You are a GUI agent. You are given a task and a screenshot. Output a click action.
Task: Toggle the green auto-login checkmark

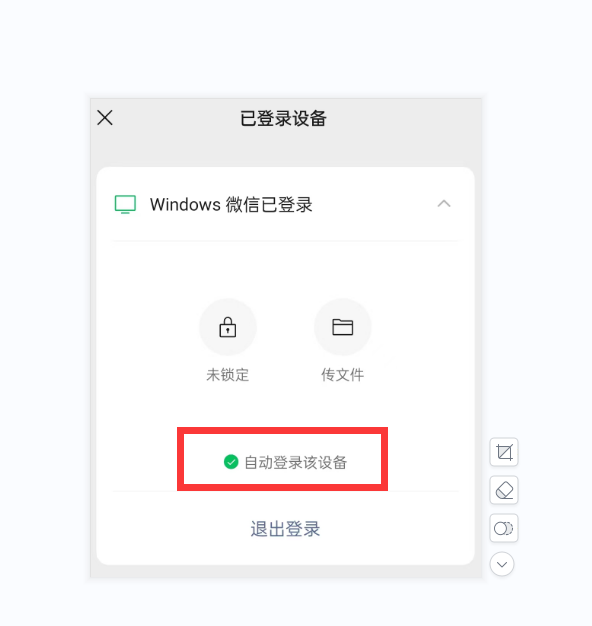pyautogui.click(x=231, y=462)
